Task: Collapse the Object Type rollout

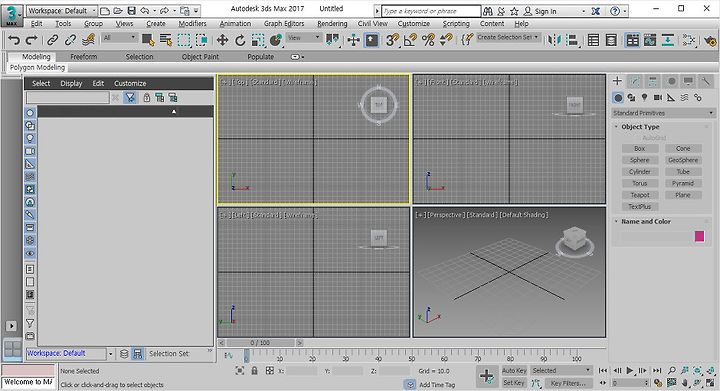Action: pyautogui.click(x=640, y=127)
